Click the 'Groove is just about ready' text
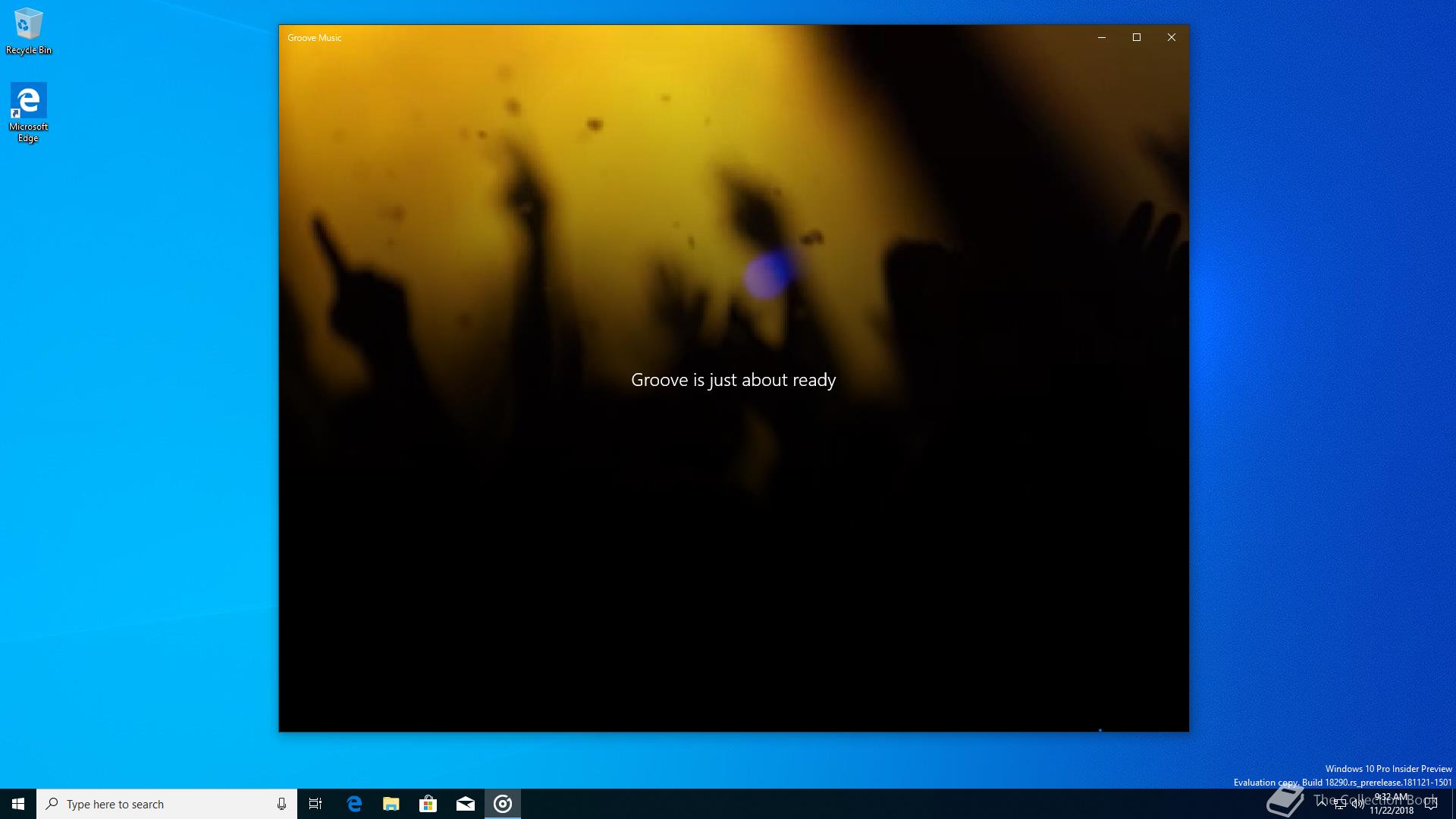This screenshot has height=819, width=1456. pos(733,380)
